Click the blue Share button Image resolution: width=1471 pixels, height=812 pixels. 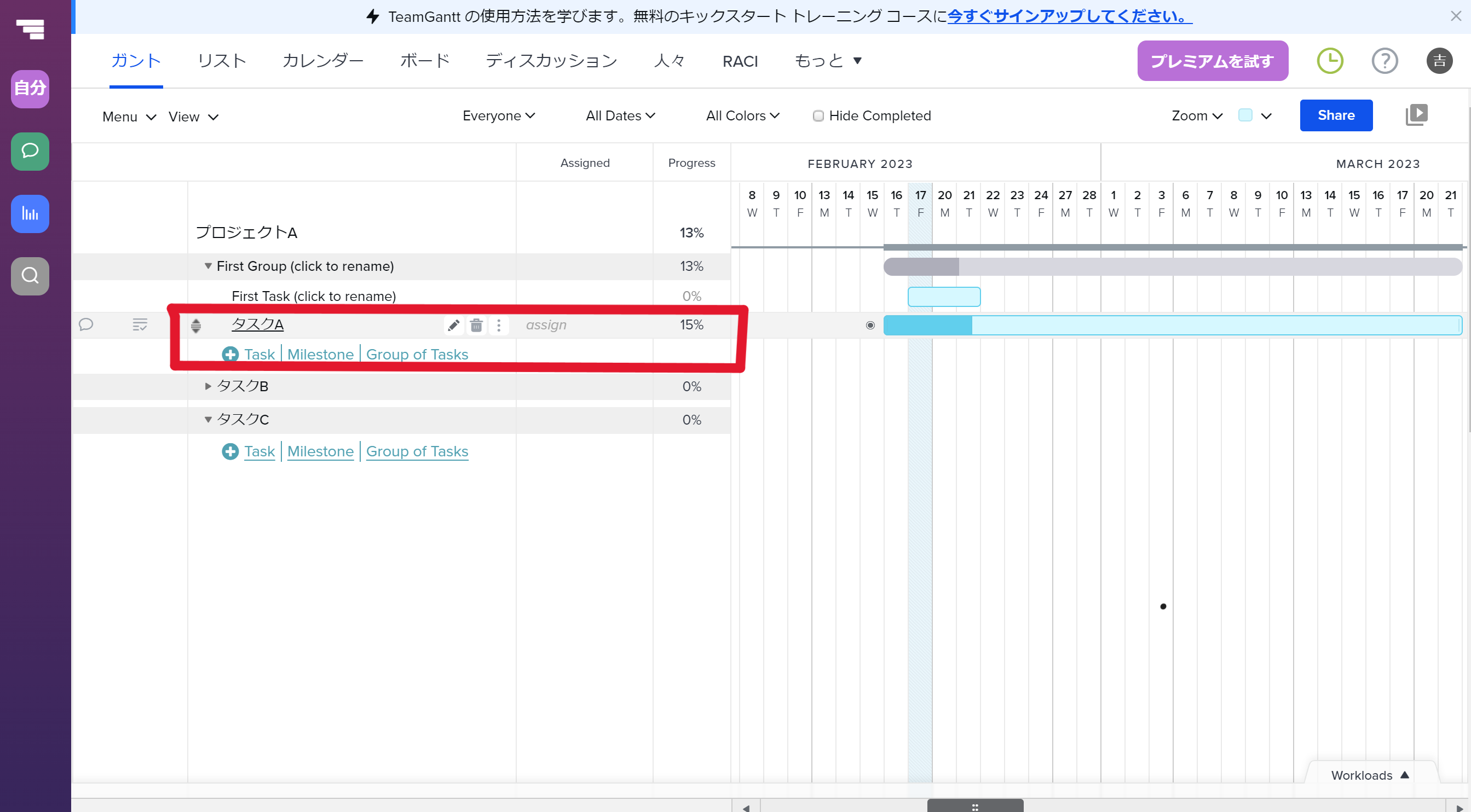(x=1336, y=115)
